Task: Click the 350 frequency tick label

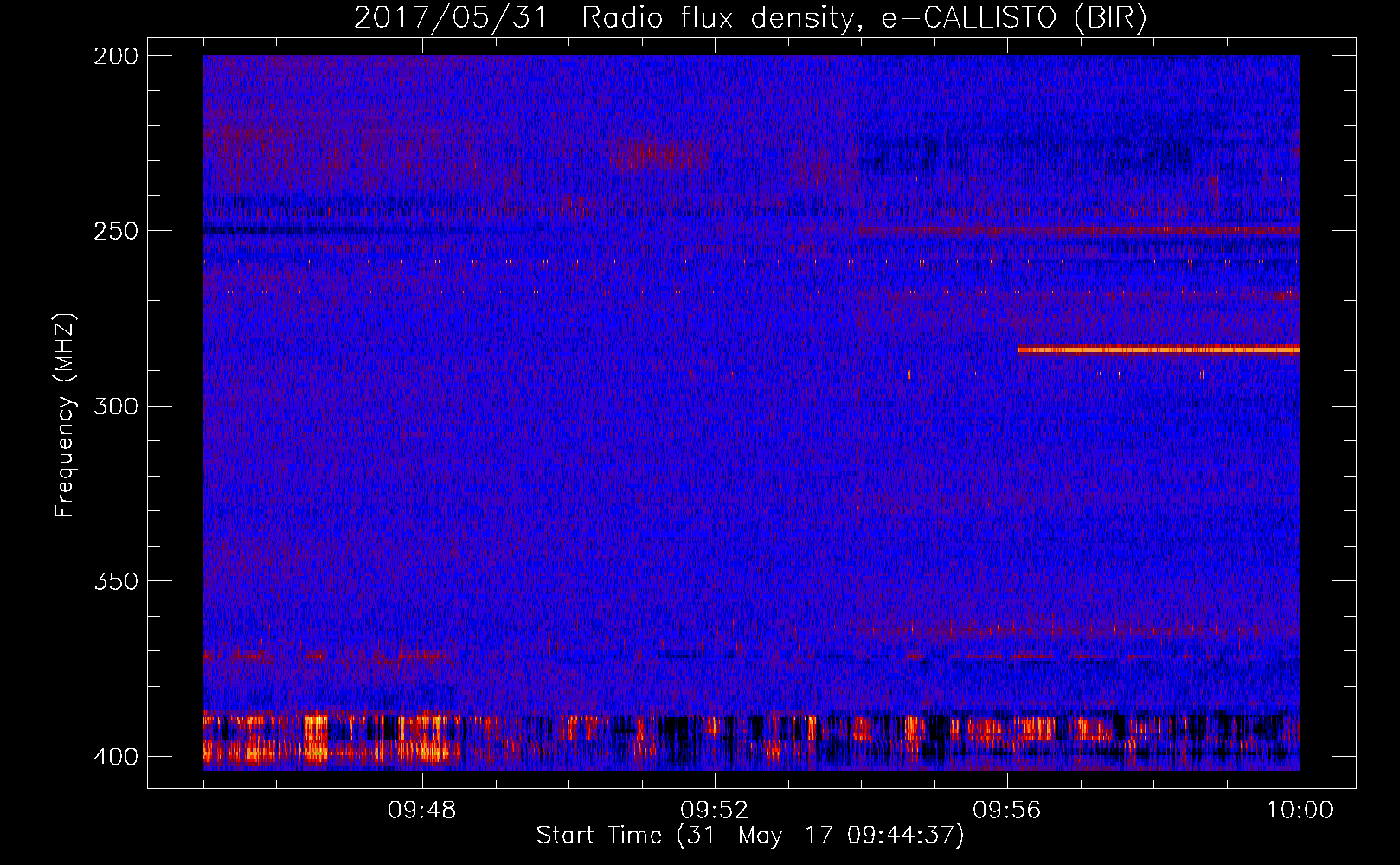Action: (115, 580)
